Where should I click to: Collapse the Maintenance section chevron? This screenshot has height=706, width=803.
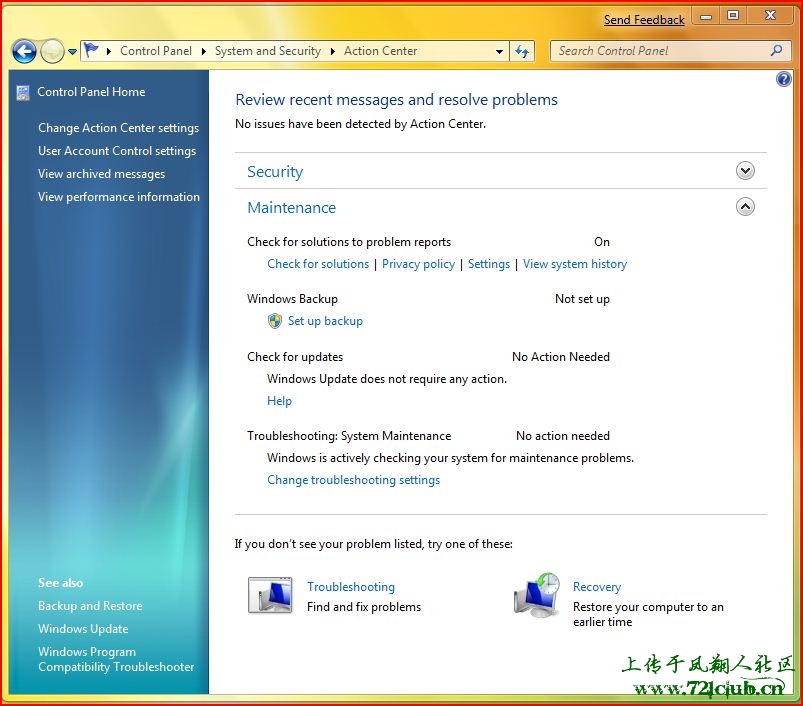[745, 207]
